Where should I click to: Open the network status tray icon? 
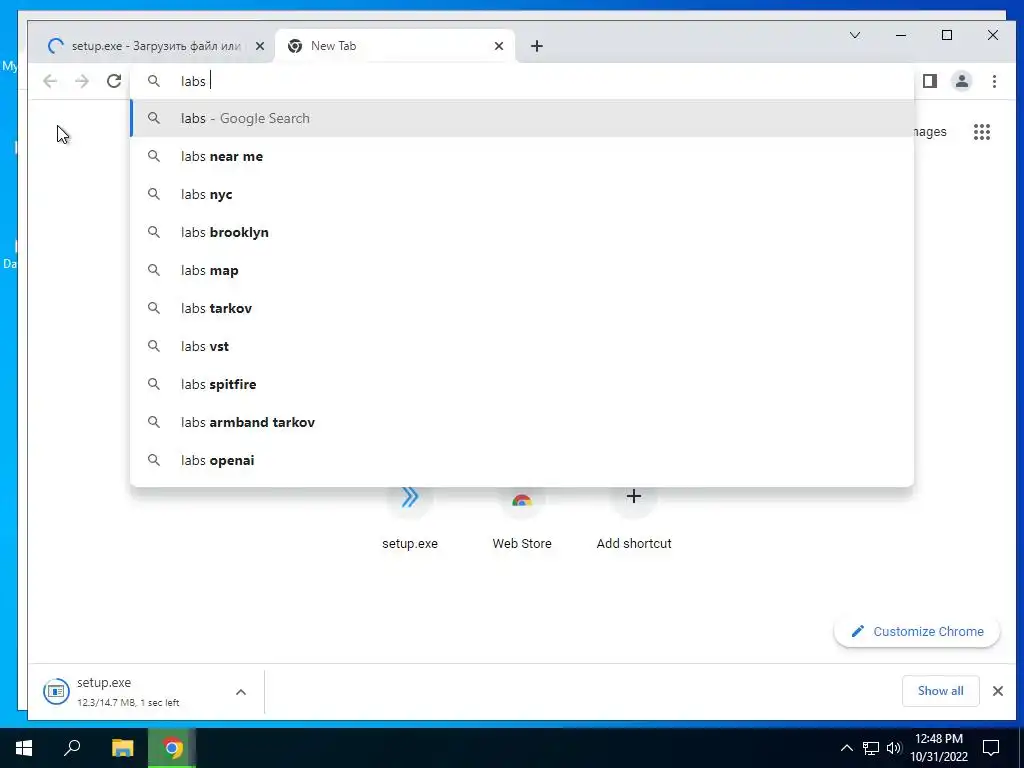tap(871, 748)
